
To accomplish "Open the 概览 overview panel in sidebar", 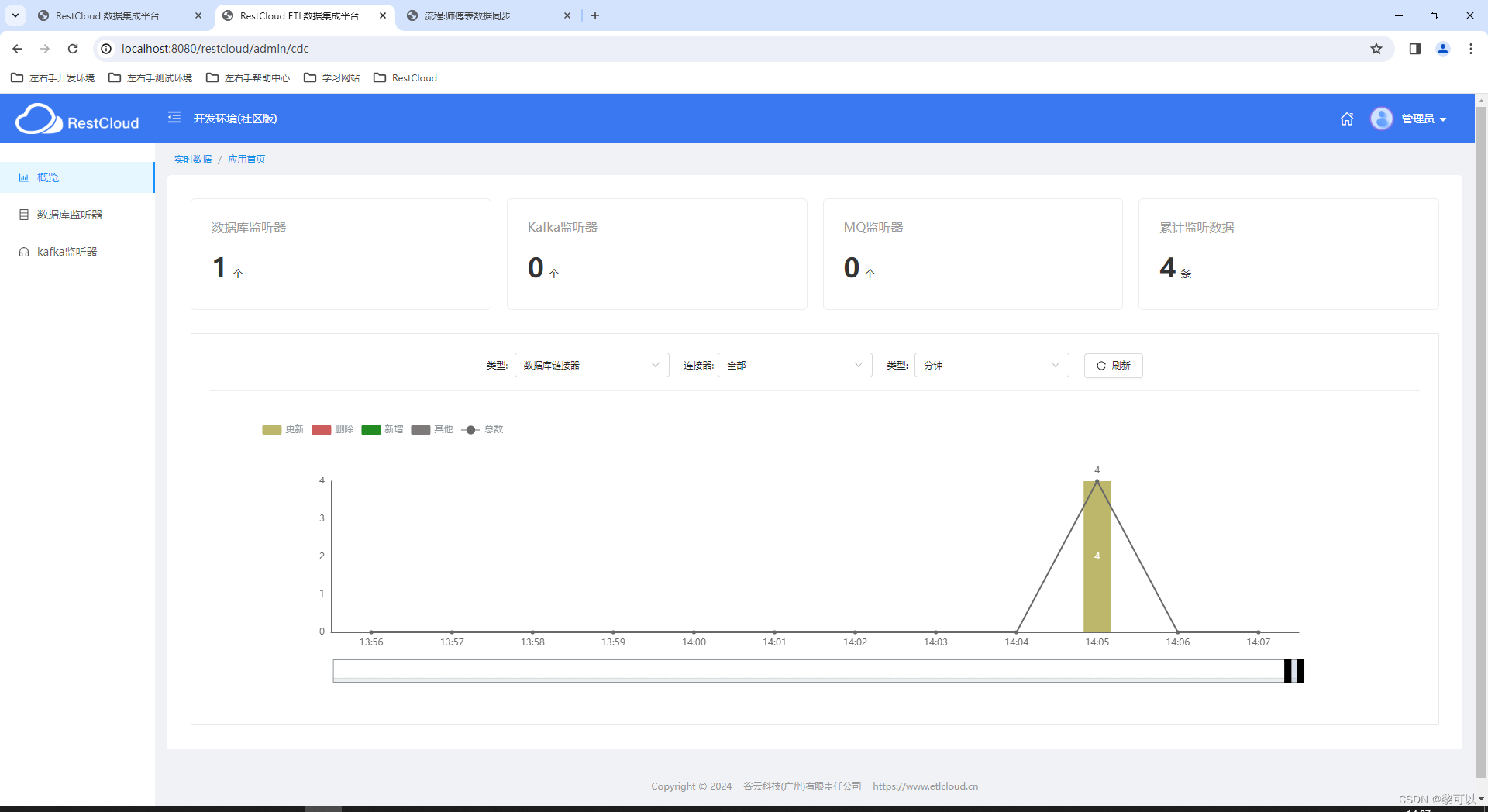I will tap(48, 177).
